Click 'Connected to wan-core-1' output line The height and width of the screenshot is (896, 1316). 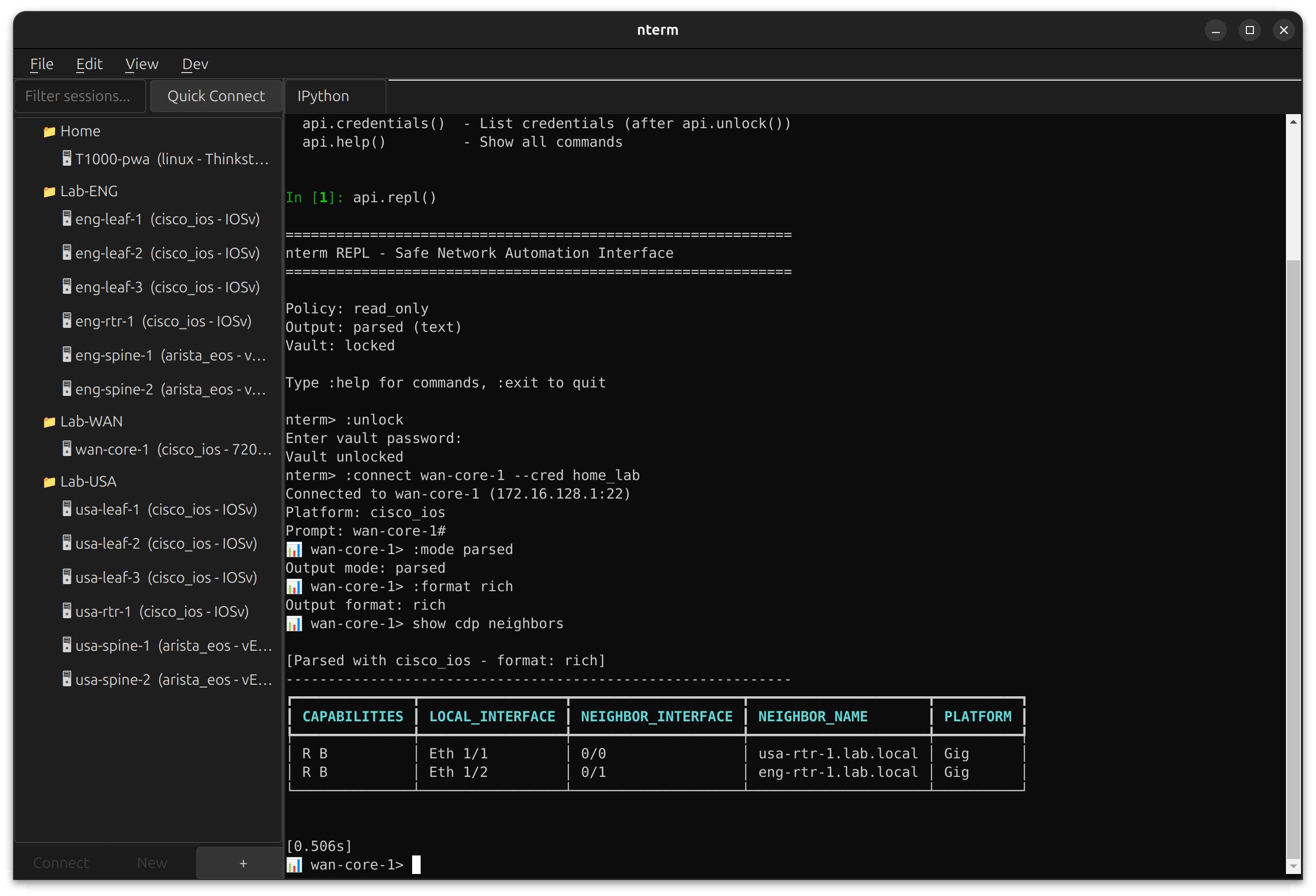458,494
